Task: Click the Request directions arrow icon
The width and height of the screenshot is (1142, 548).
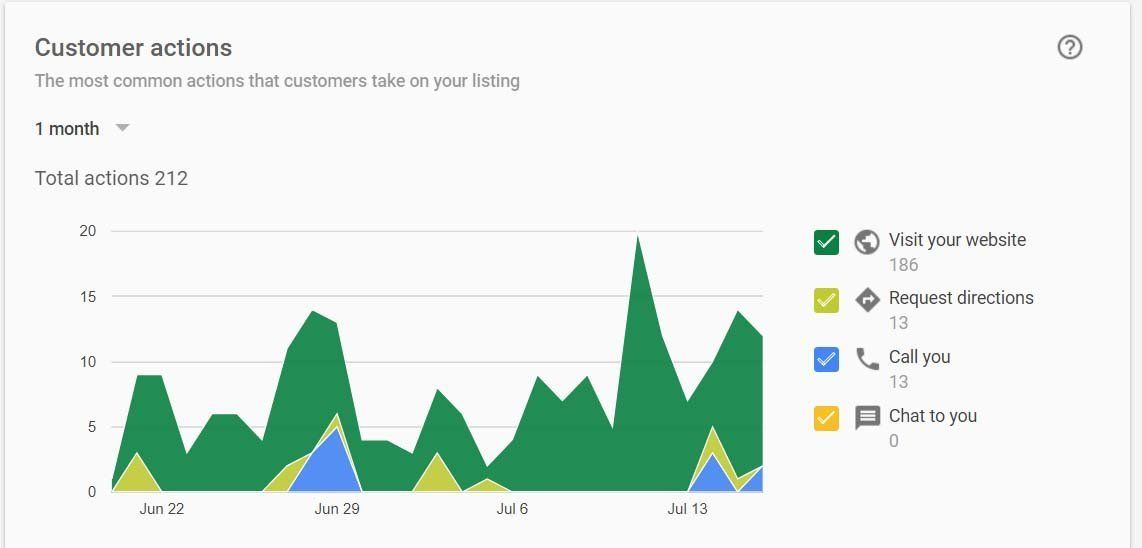Action: (x=867, y=300)
